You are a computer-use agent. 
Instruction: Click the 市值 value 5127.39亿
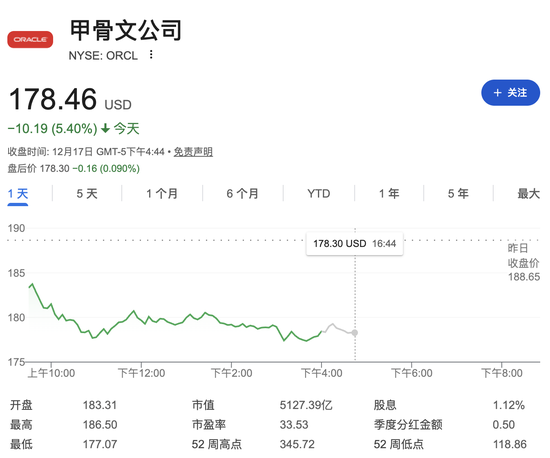click(306, 405)
